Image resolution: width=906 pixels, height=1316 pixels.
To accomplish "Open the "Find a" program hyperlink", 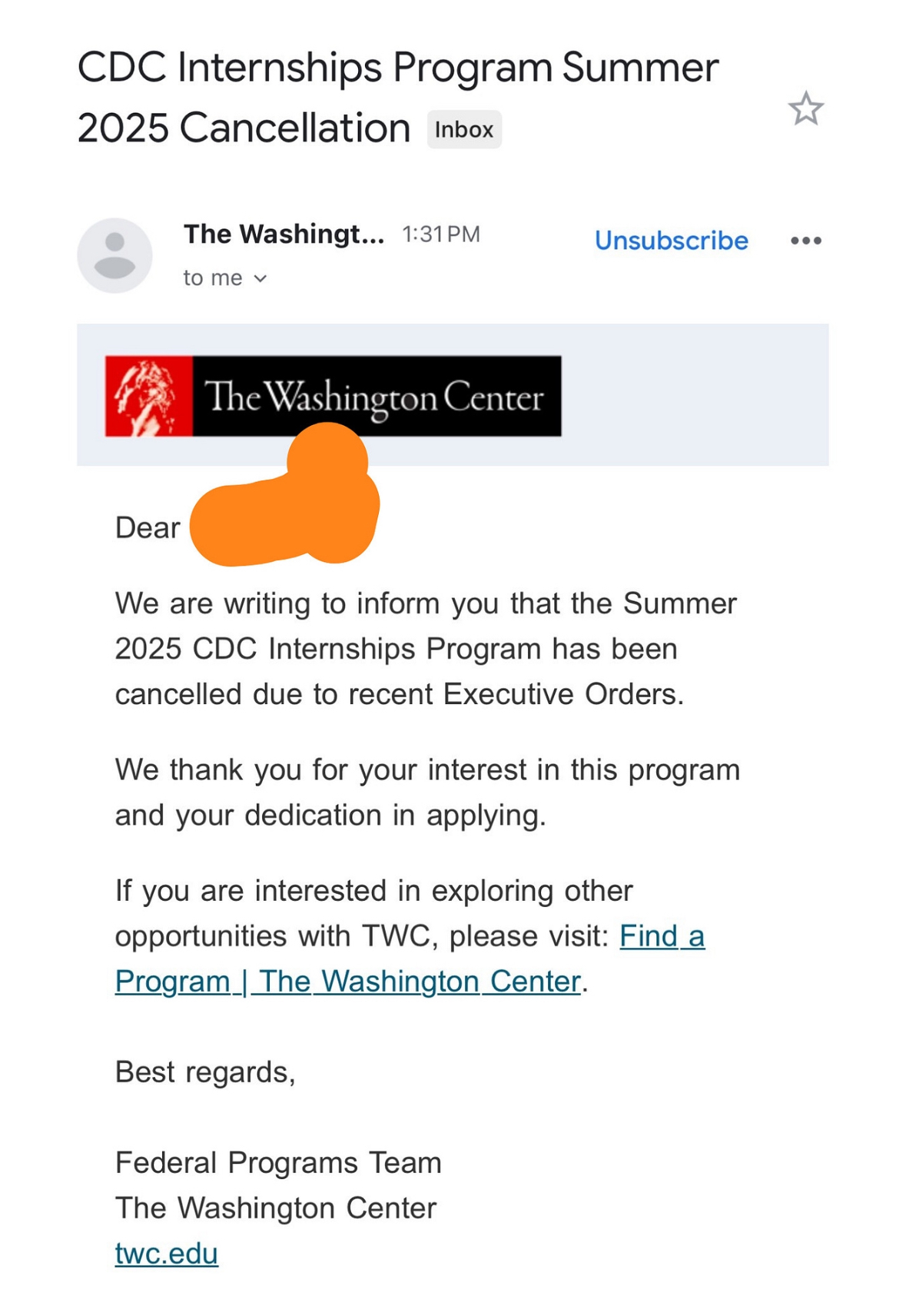I will click(x=662, y=936).
